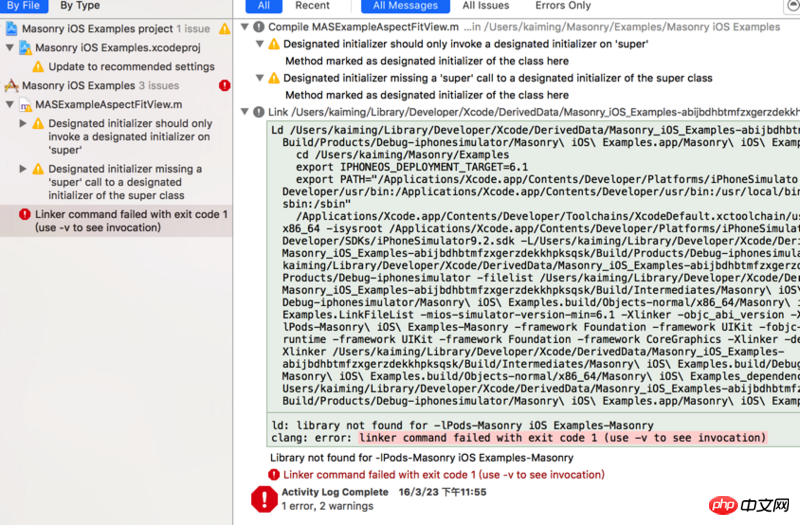Click the Masonry iOS Examples target icon
This screenshot has height=525, width=800.
(x=11, y=85)
